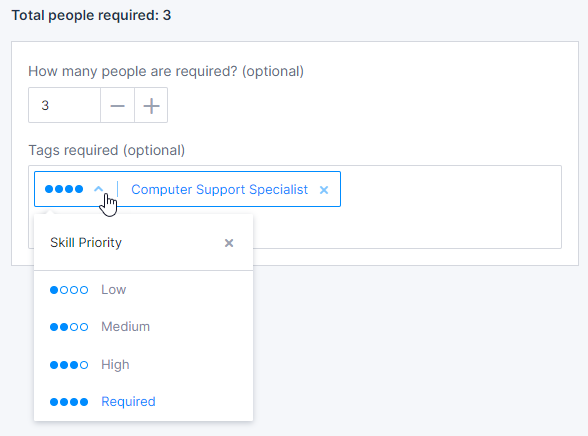Click the Skill Priority popup heading
This screenshot has height=436, width=588.
point(86,243)
